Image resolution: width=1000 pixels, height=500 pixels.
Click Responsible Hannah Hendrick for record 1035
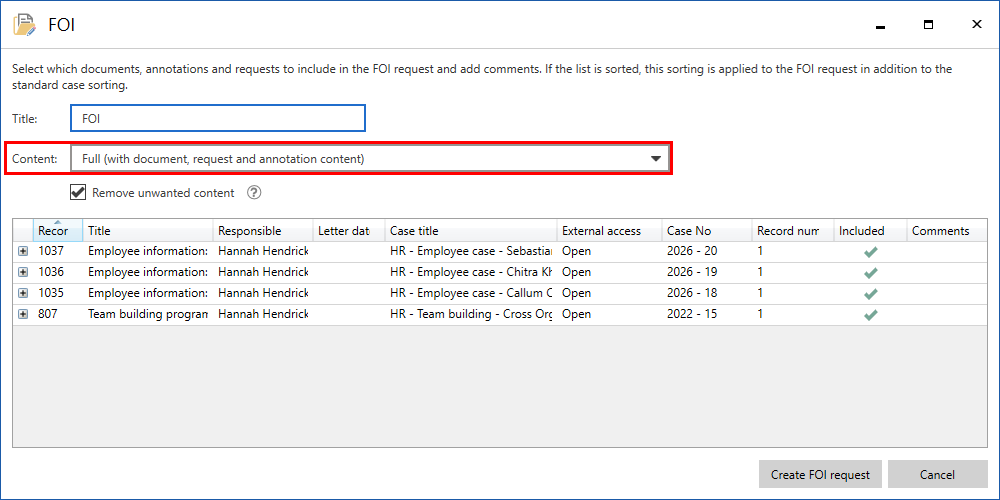coord(263,293)
